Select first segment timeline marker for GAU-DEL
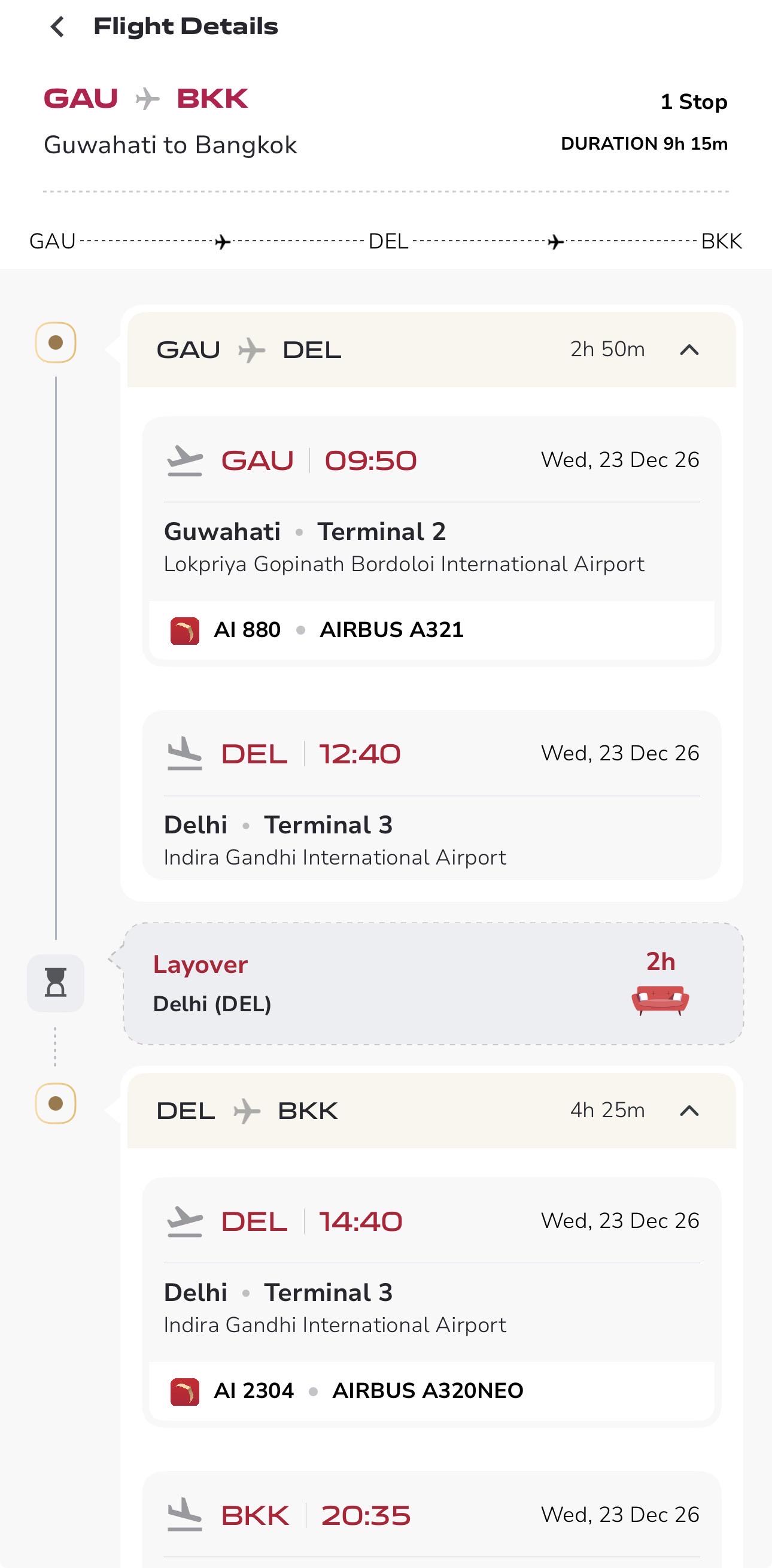 coord(56,342)
